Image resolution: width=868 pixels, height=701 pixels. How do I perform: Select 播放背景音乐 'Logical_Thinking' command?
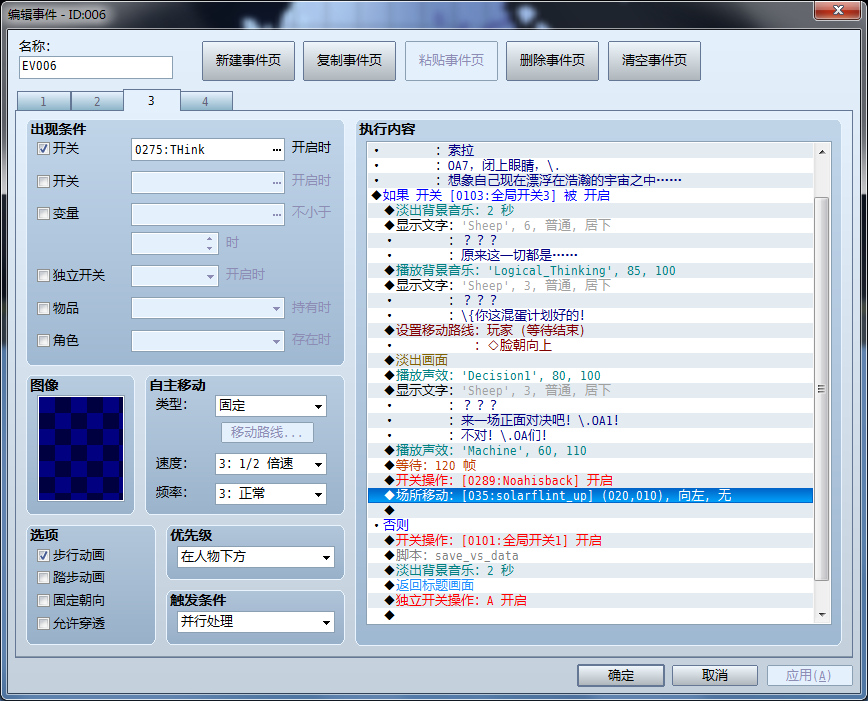tap(590, 270)
